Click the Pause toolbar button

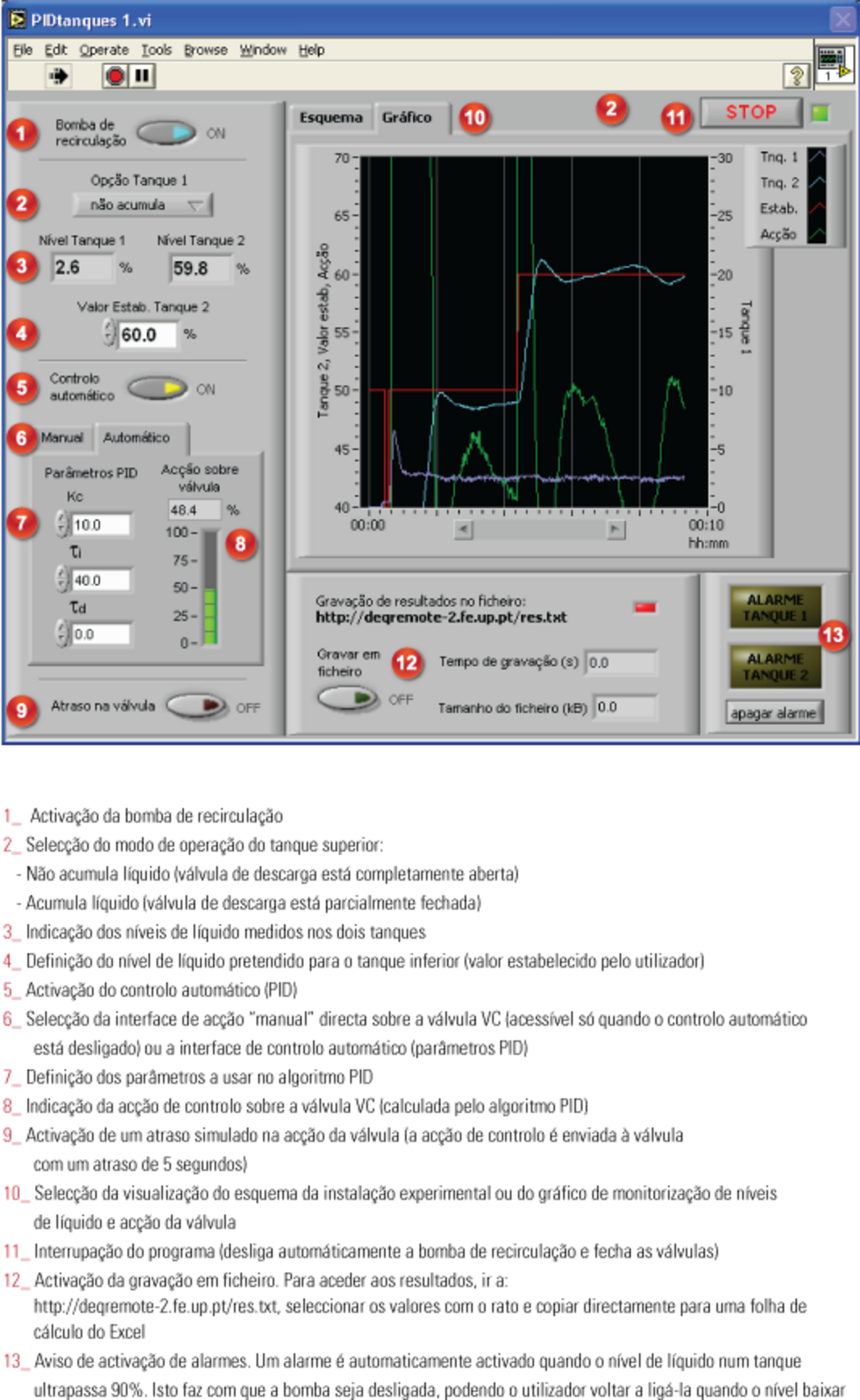pyautogui.click(x=143, y=76)
